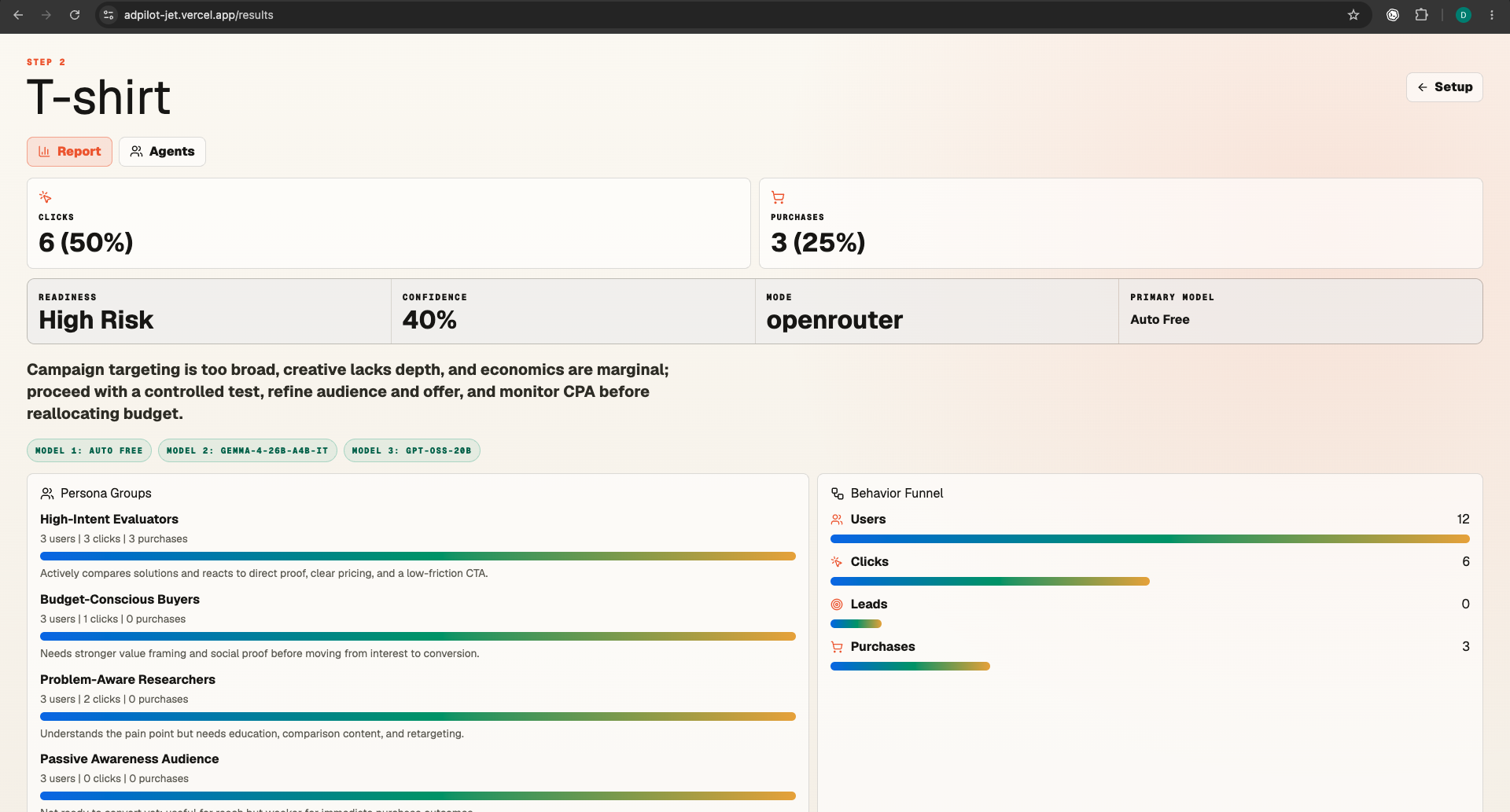The image size is (1510, 812).
Task: Click the Purchases cart icon in funnel
Action: coord(837,647)
